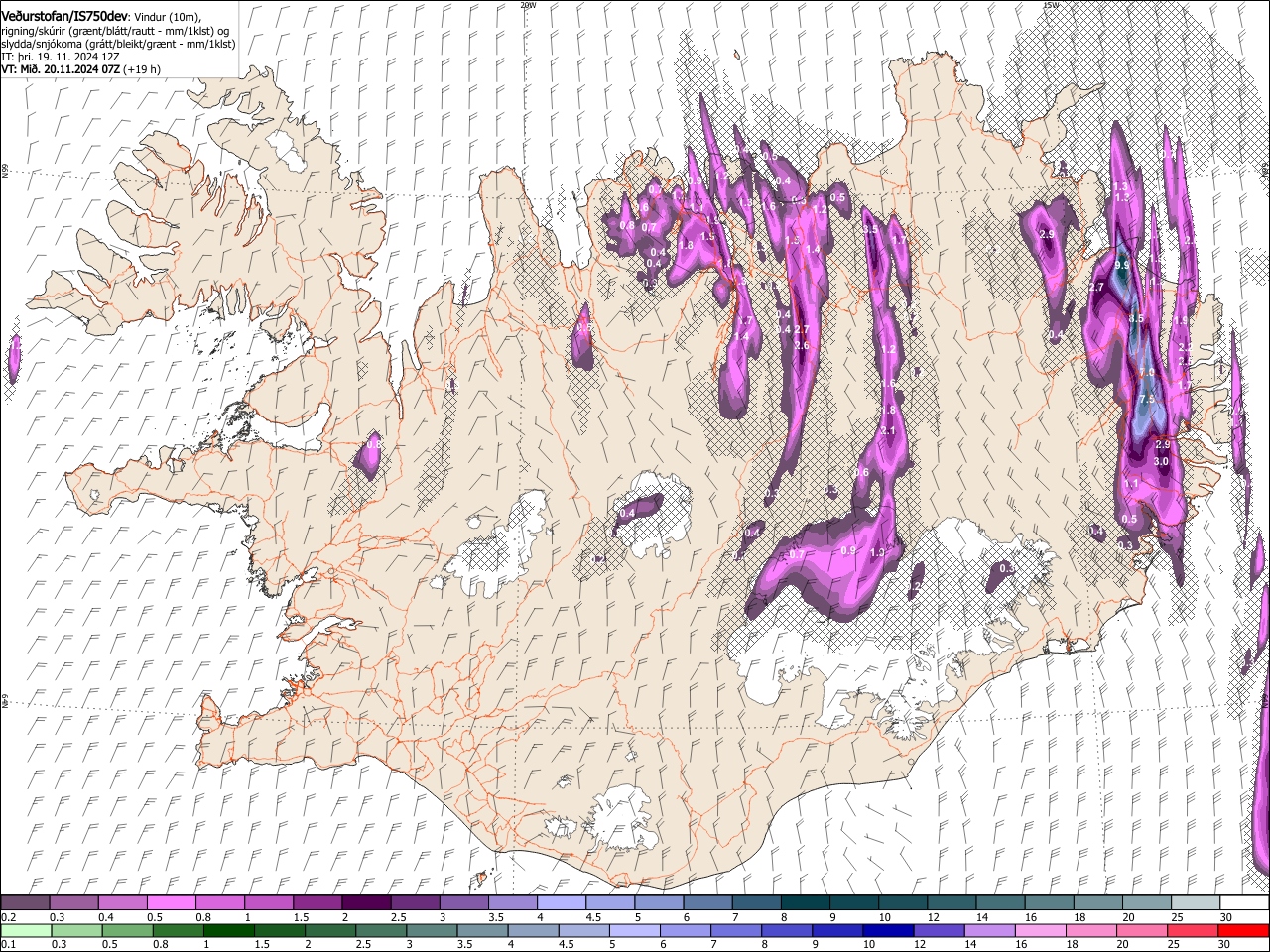Click the dark navy 10 swatch in lower legend
This screenshot has height=952, width=1270.
[889, 930]
